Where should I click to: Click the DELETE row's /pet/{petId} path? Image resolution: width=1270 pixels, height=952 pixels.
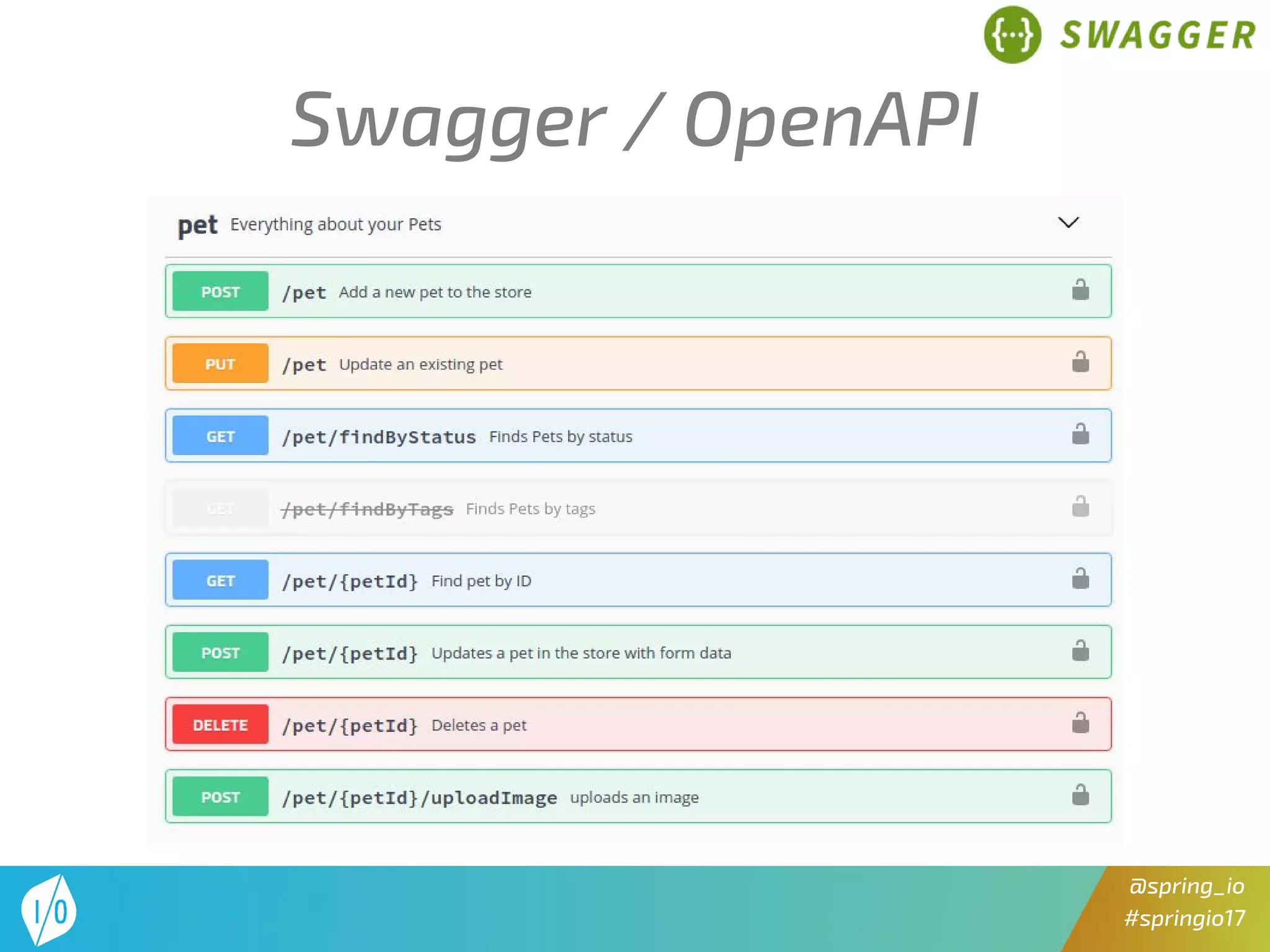pyautogui.click(x=350, y=726)
